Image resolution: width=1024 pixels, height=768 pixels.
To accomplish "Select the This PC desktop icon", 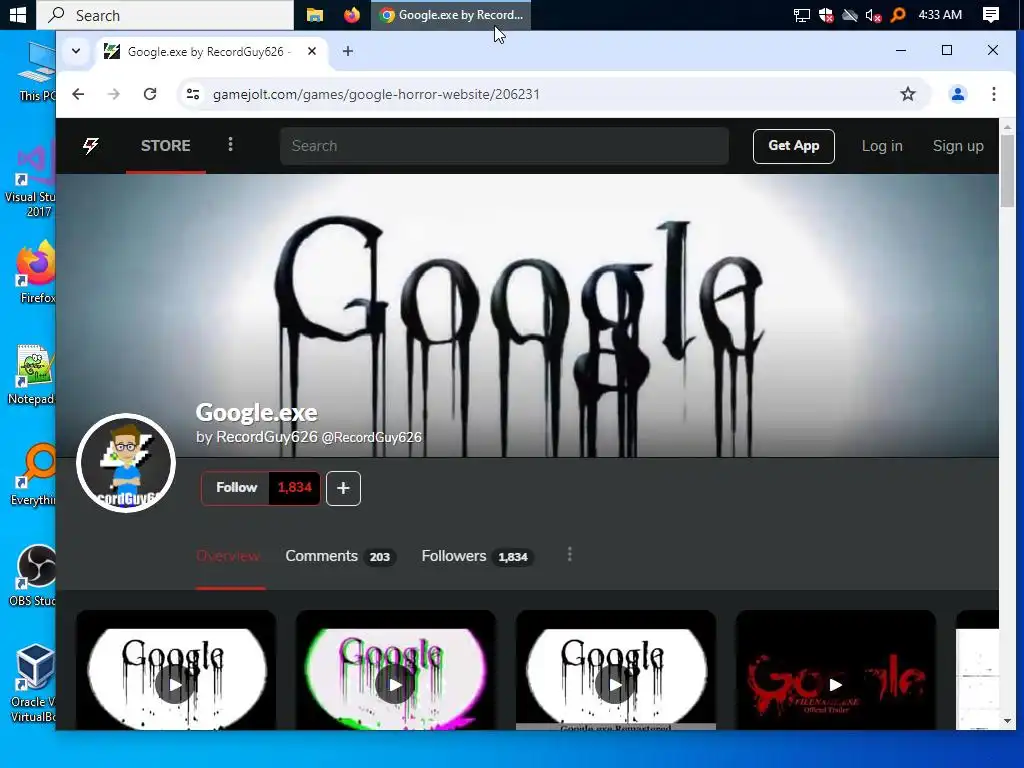I will pyautogui.click(x=36, y=72).
